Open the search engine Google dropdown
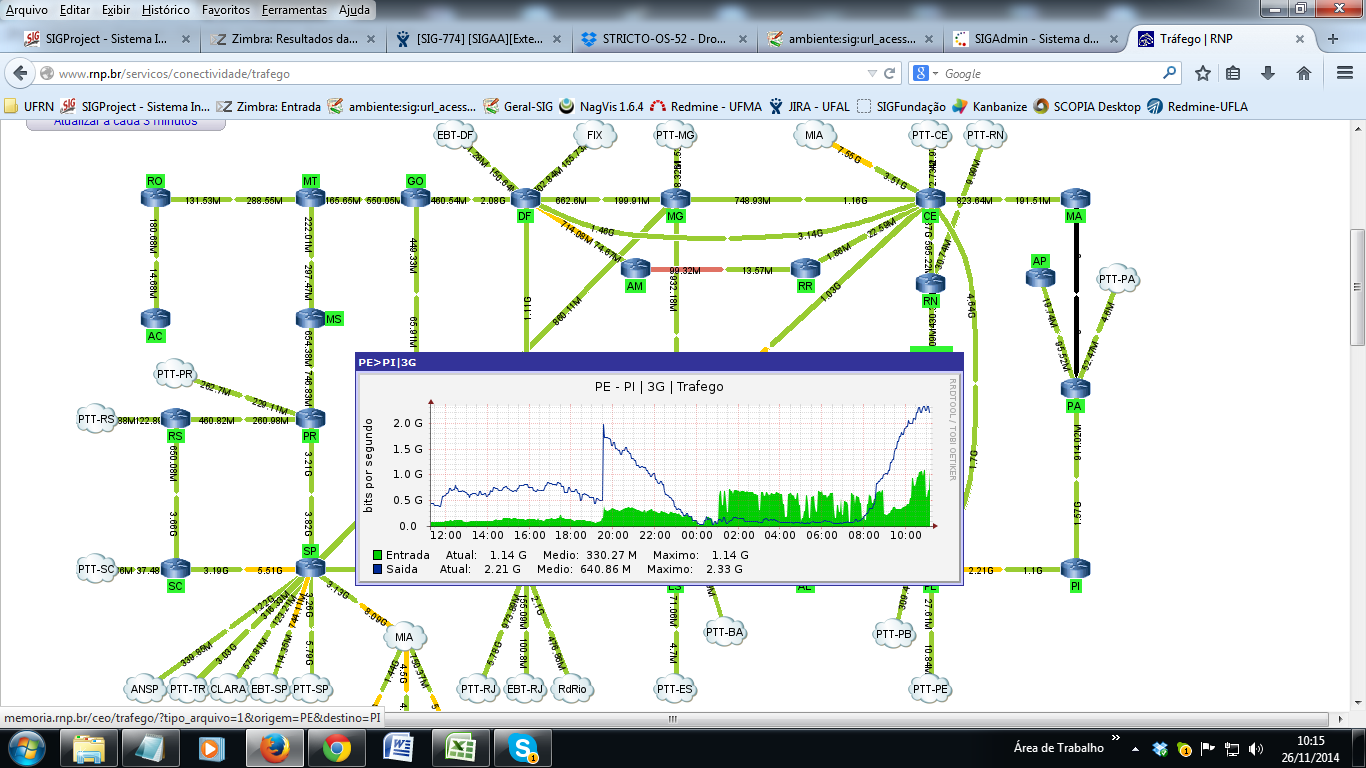Viewport: 1366px width, 768px height. click(925, 73)
